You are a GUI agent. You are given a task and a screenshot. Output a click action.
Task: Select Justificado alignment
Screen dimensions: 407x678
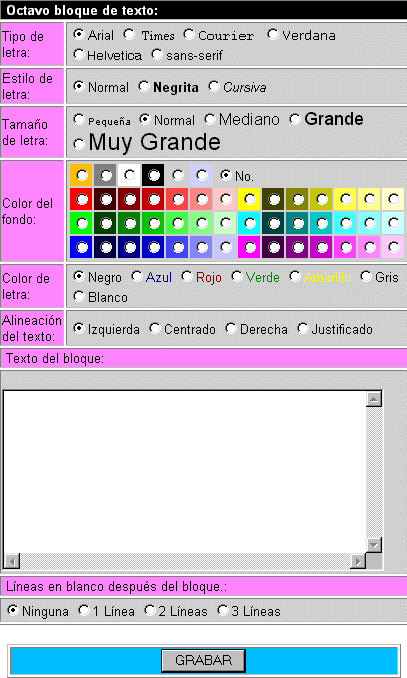(x=303, y=328)
